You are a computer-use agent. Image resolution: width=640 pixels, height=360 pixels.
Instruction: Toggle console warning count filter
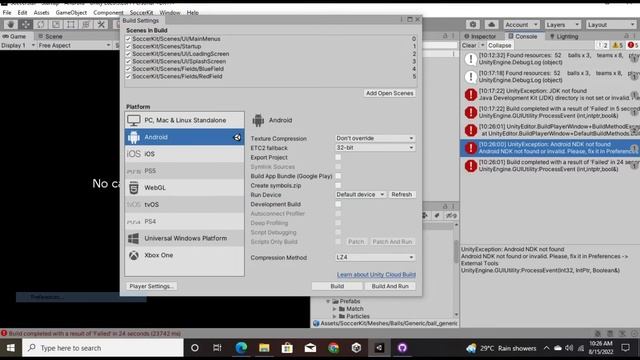[x=618, y=45]
